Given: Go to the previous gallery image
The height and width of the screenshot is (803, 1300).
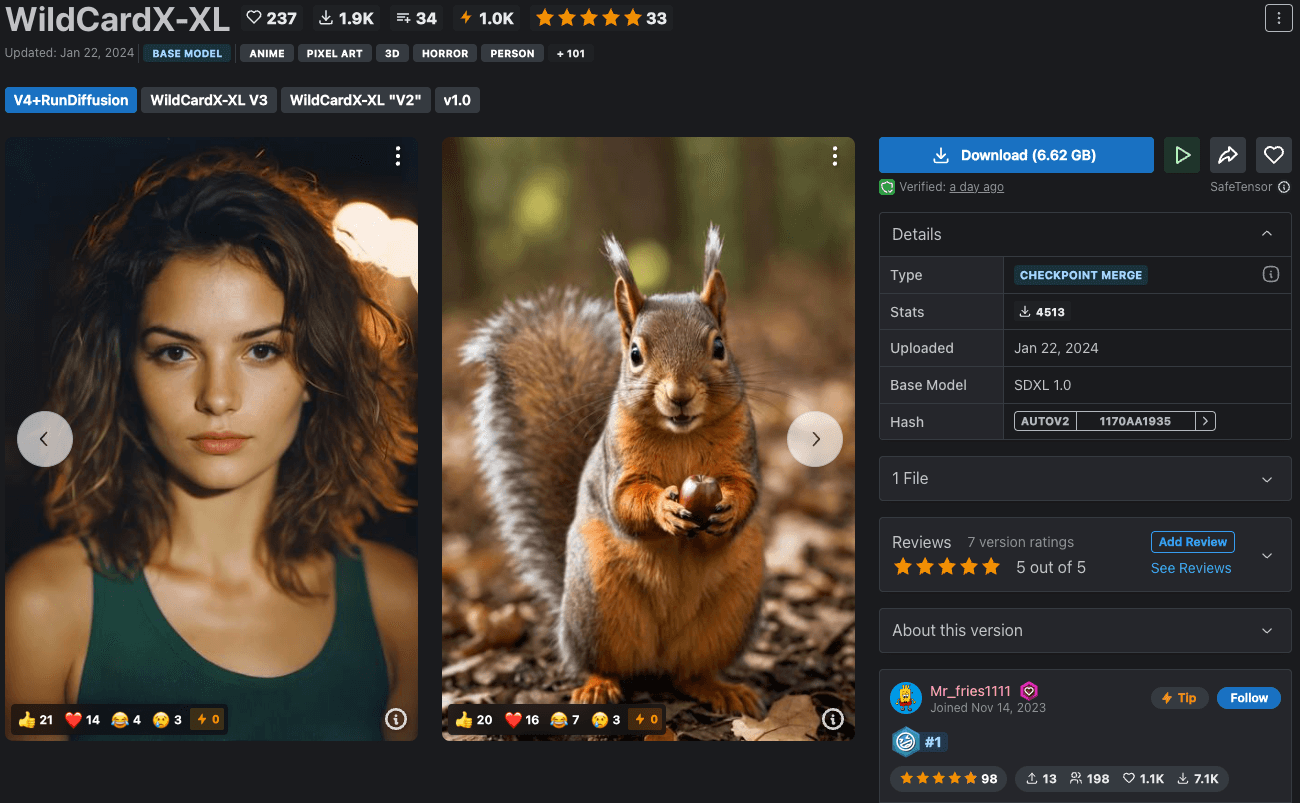Looking at the screenshot, I should coord(45,439).
